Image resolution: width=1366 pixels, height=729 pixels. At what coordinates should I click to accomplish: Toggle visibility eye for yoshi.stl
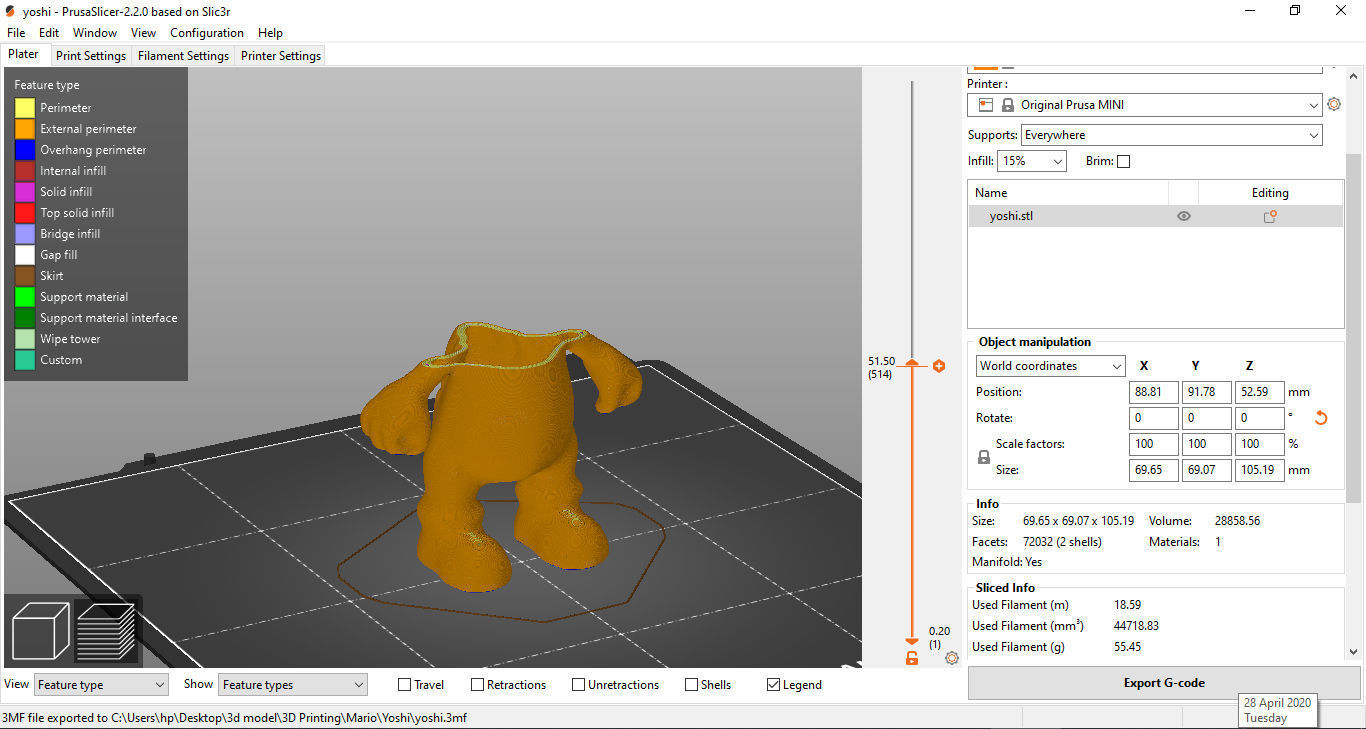click(1184, 216)
